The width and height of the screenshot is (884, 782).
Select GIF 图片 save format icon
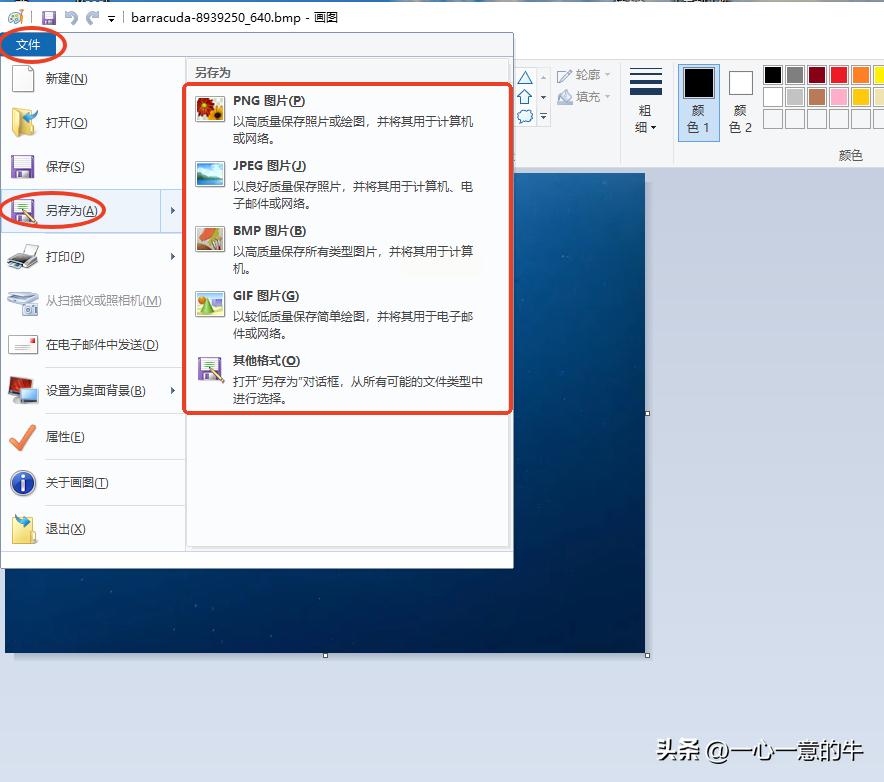[x=210, y=302]
